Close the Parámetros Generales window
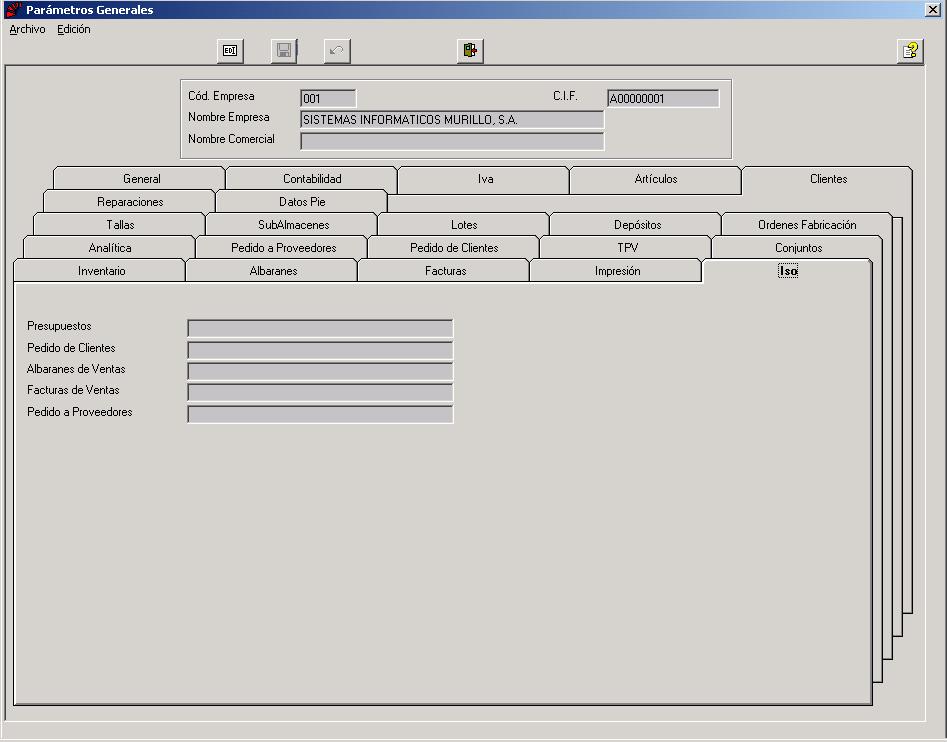 933,9
